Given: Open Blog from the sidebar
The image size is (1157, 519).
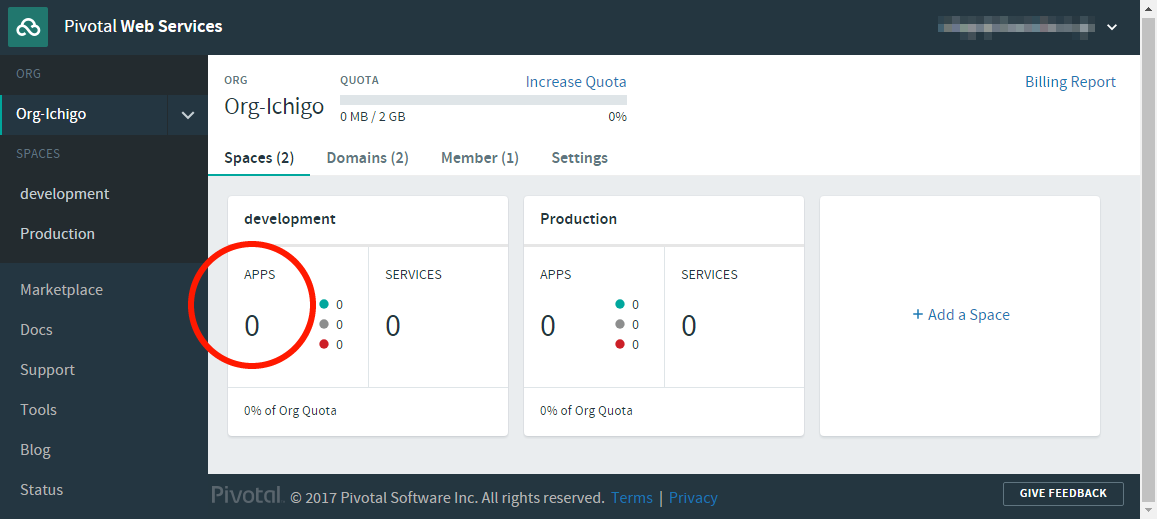Looking at the screenshot, I should tap(35, 450).
